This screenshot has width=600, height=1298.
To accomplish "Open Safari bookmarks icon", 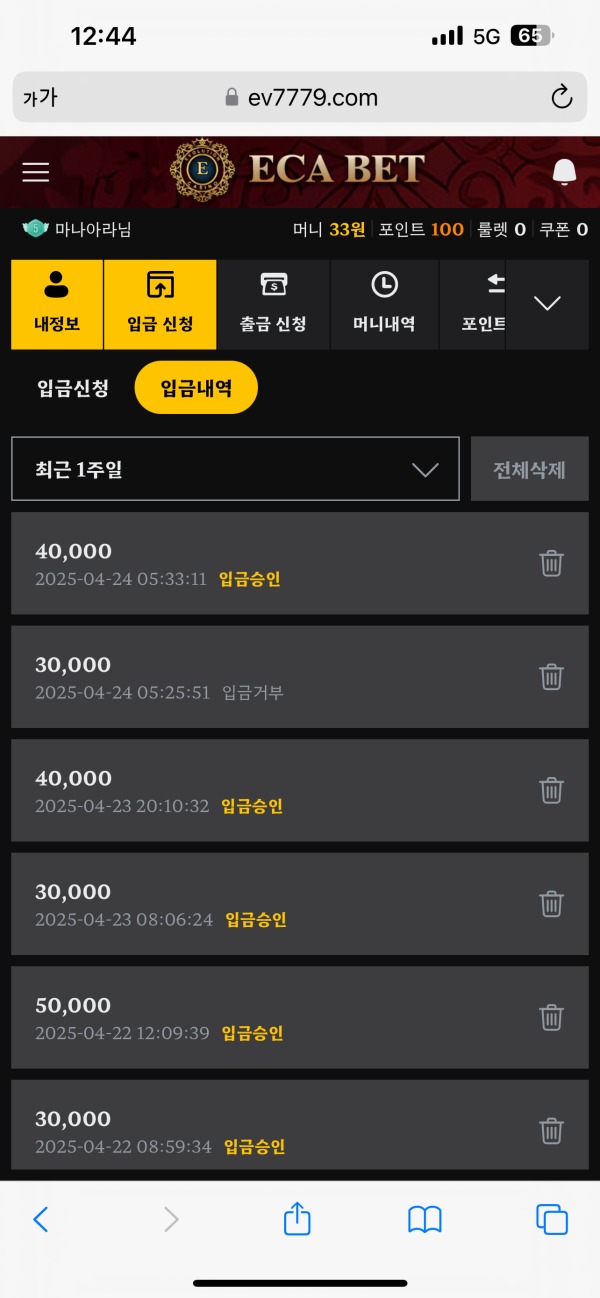I will [x=423, y=1220].
